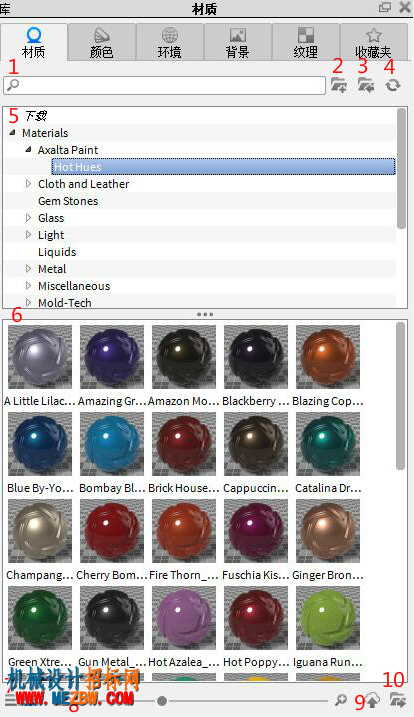Viewport: 414px width, 717px height.
Task: Click the folder tree vertical scrollbar
Action: (402, 168)
